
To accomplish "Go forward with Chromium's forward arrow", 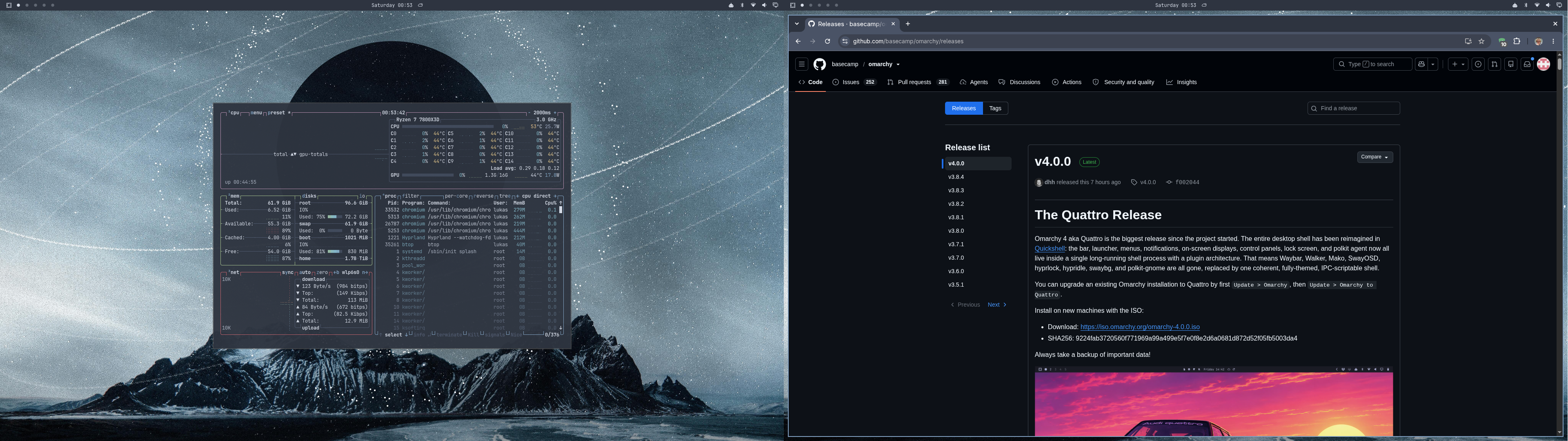I will pos(813,41).
